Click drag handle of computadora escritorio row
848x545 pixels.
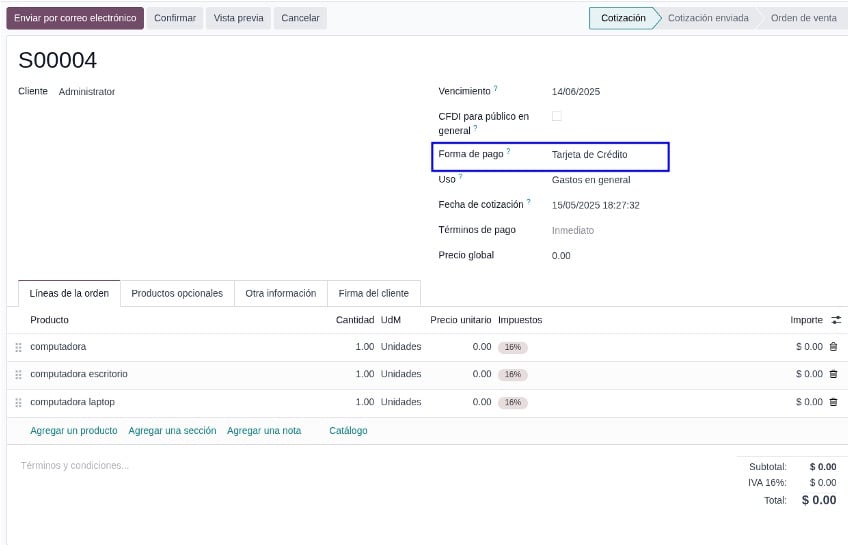click(18, 375)
